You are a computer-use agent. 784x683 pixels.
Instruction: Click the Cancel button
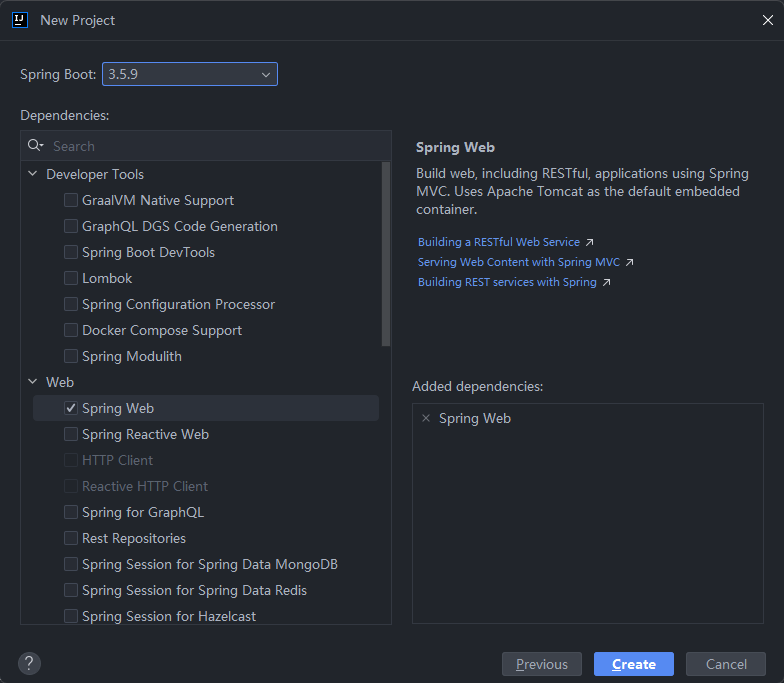[x=726, y=664]
